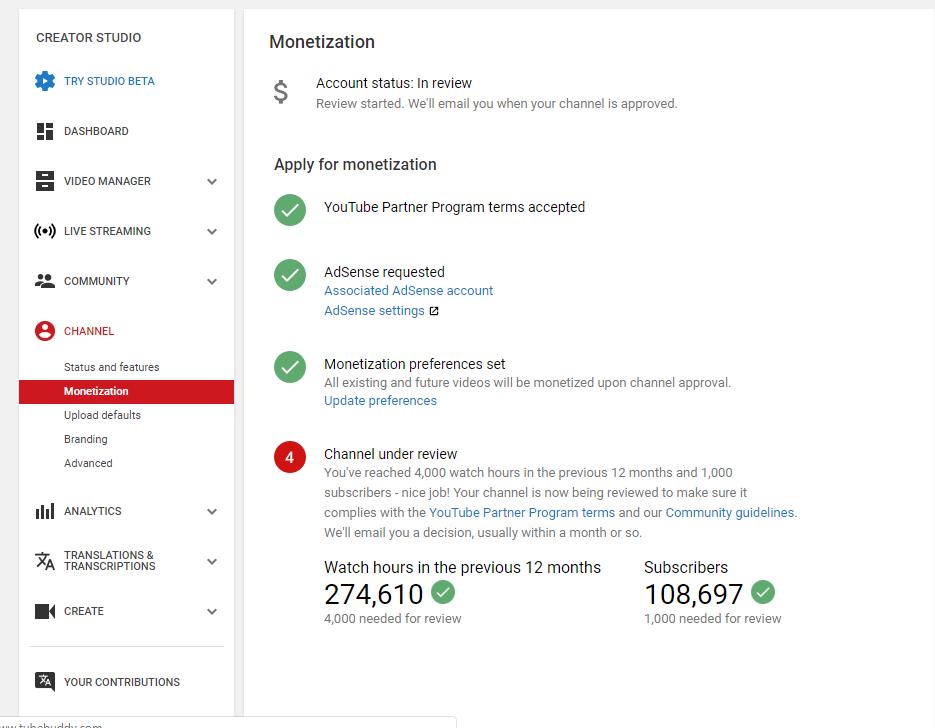The image size is (935, 728).
Task: Expand the Video Manager section chevron
Action: coord(212,181)
